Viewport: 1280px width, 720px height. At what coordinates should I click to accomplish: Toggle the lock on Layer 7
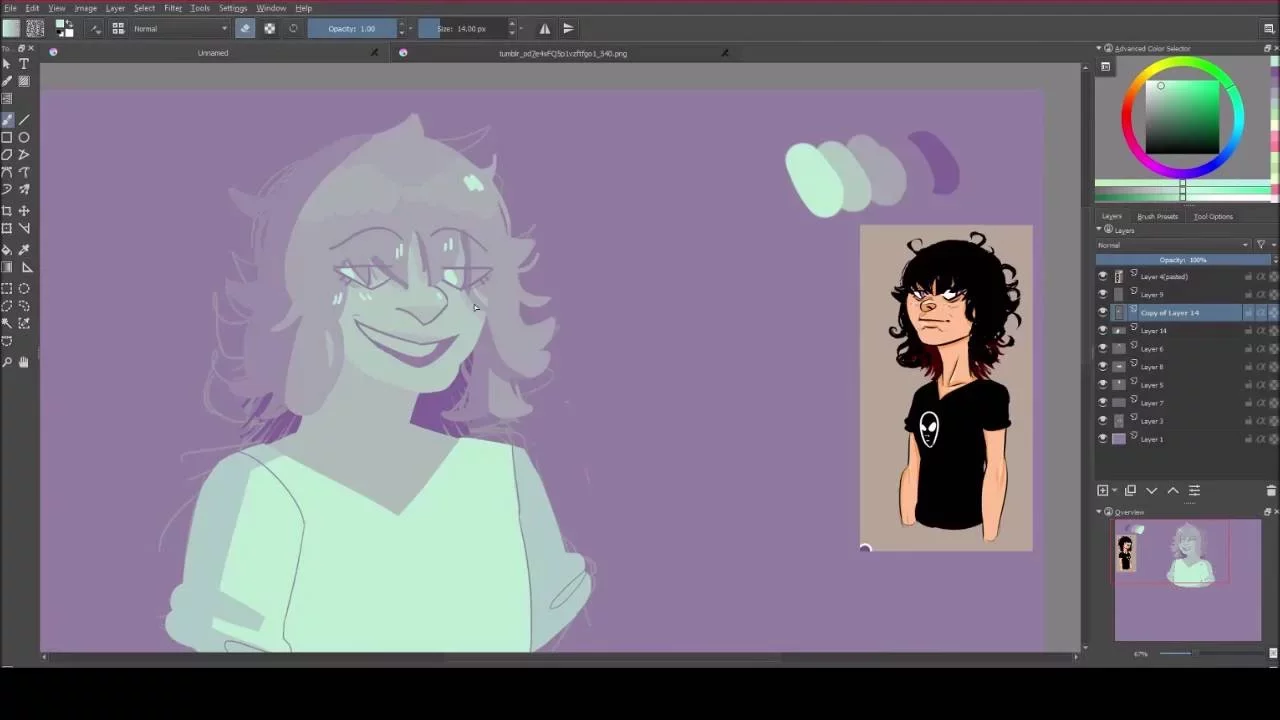(x=1248, y=403)
